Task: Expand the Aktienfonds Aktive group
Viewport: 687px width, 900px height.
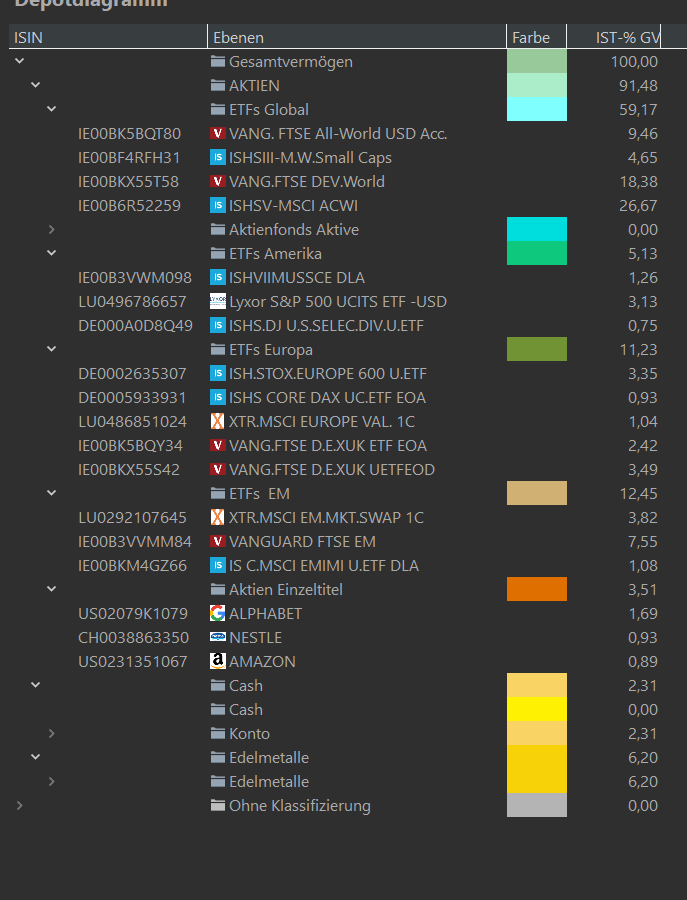Action: tap(52, 230)
